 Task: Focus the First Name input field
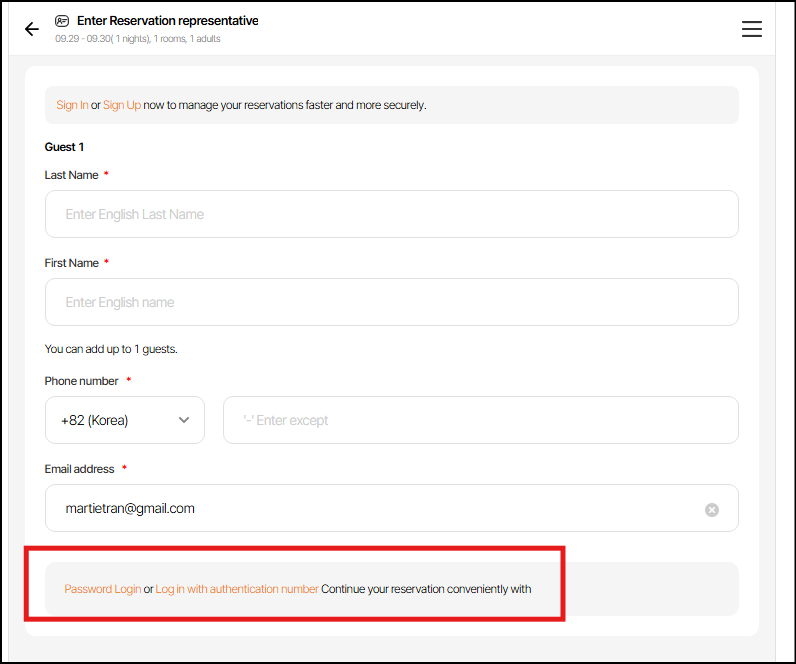(392, 302)
